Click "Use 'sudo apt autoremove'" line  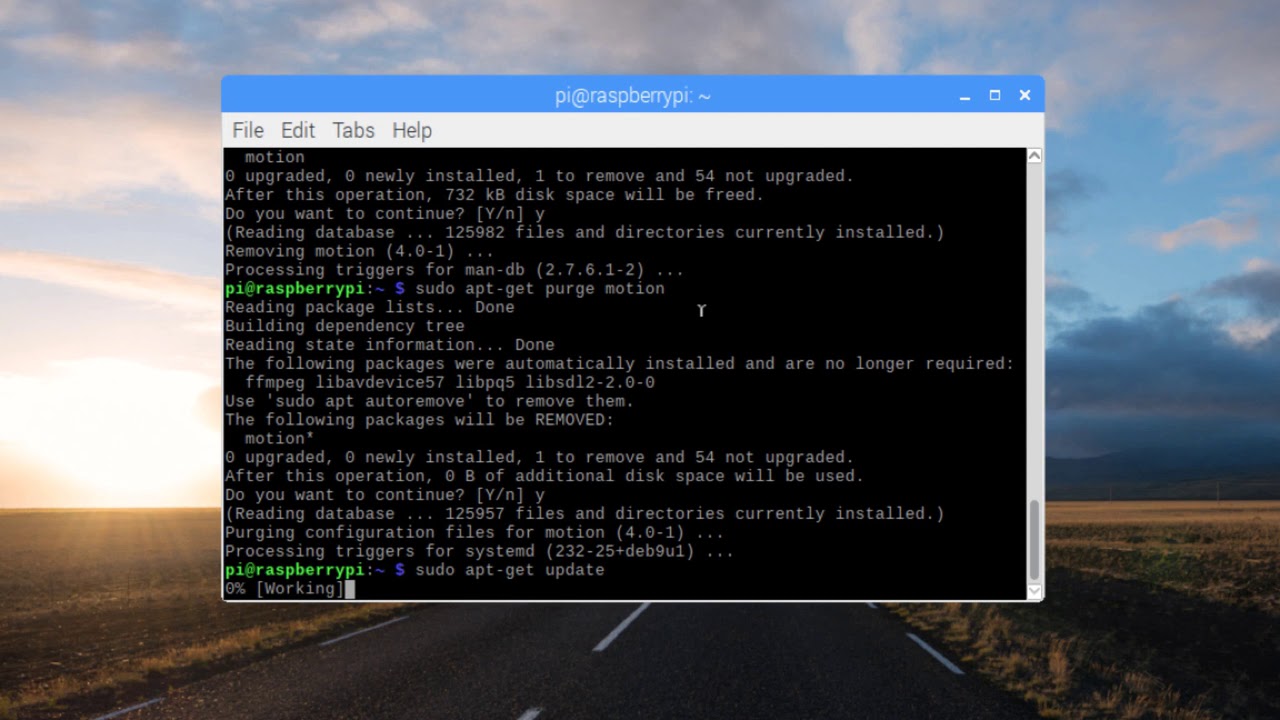(x=430, y=401)
